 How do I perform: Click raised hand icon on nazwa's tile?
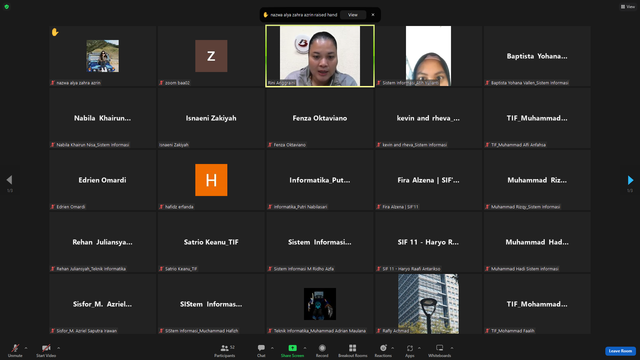pos(55,32)
